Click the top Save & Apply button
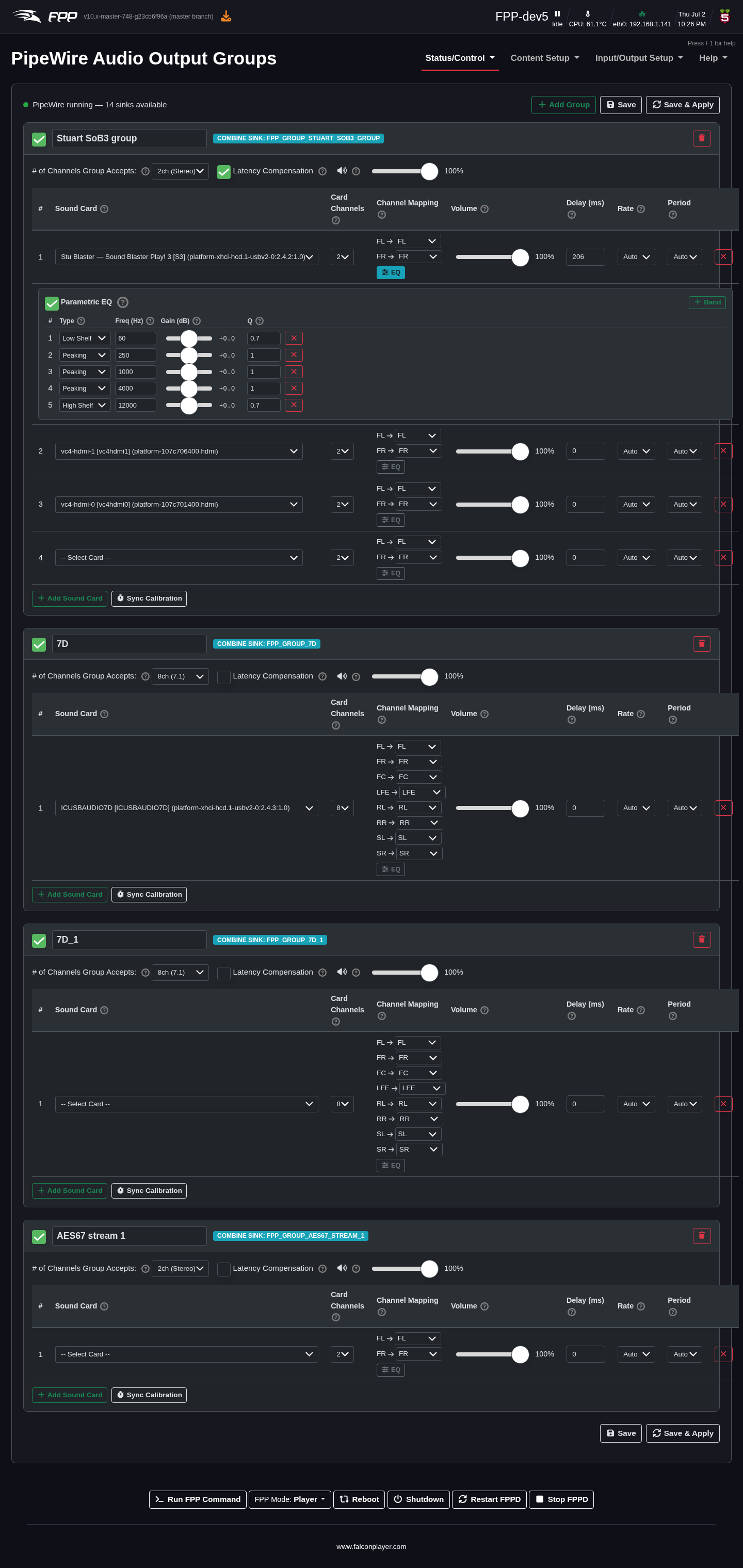 (683, 105)
